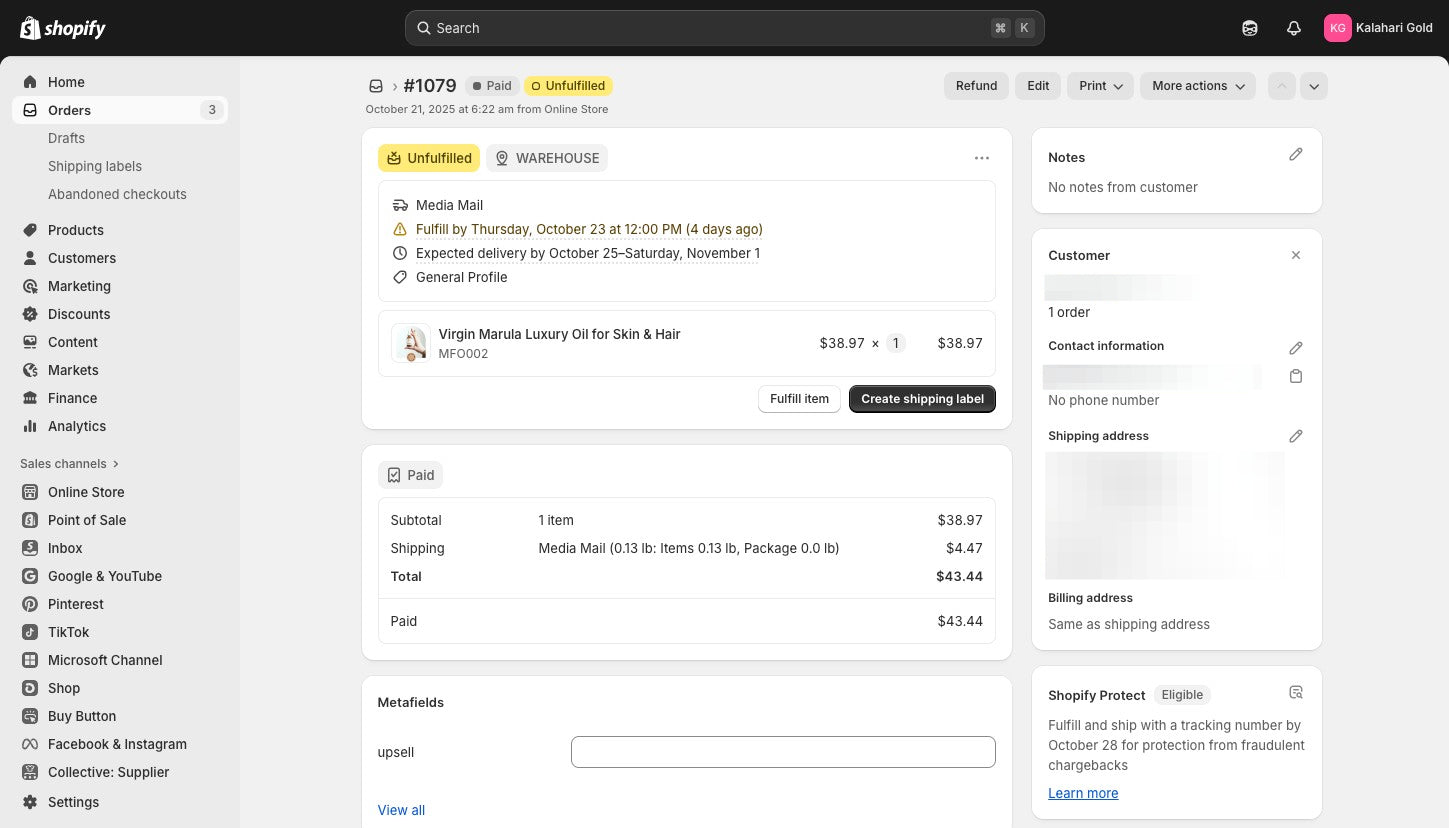Follow the Learn more link
The height and width of the screenshot is (828, 1449).
click(1083, 793)
